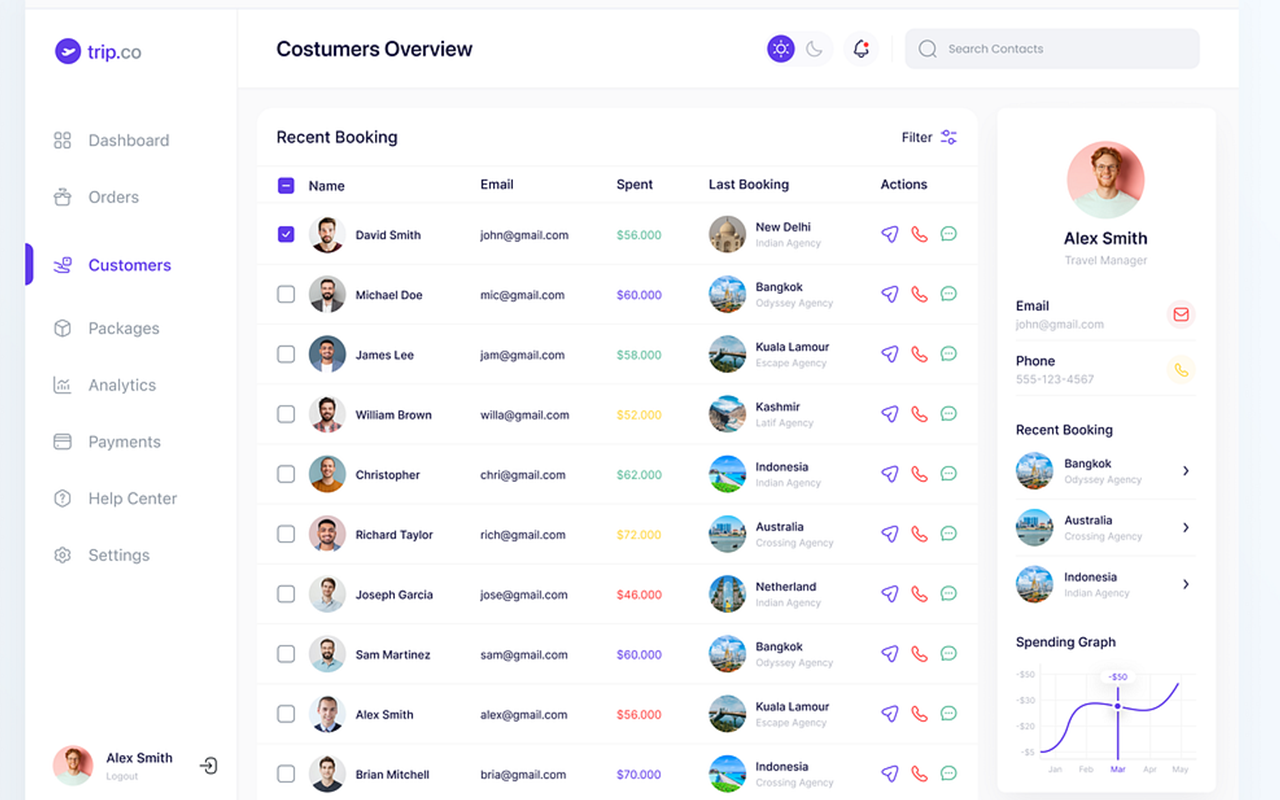The height and width of the screenshot is (800, 1280).
Task: Check the William Brown row checkbox
Action: tap(286, 414)
